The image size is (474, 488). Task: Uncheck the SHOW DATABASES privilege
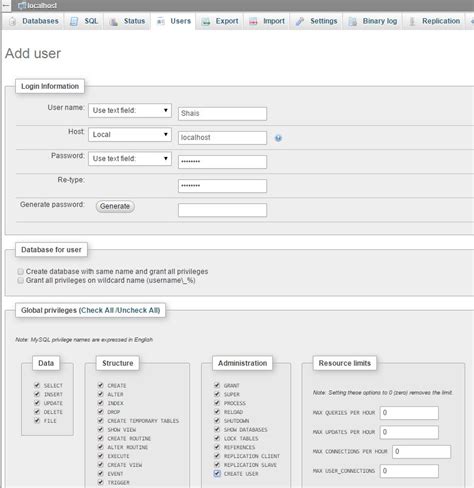tap(217, 429)
